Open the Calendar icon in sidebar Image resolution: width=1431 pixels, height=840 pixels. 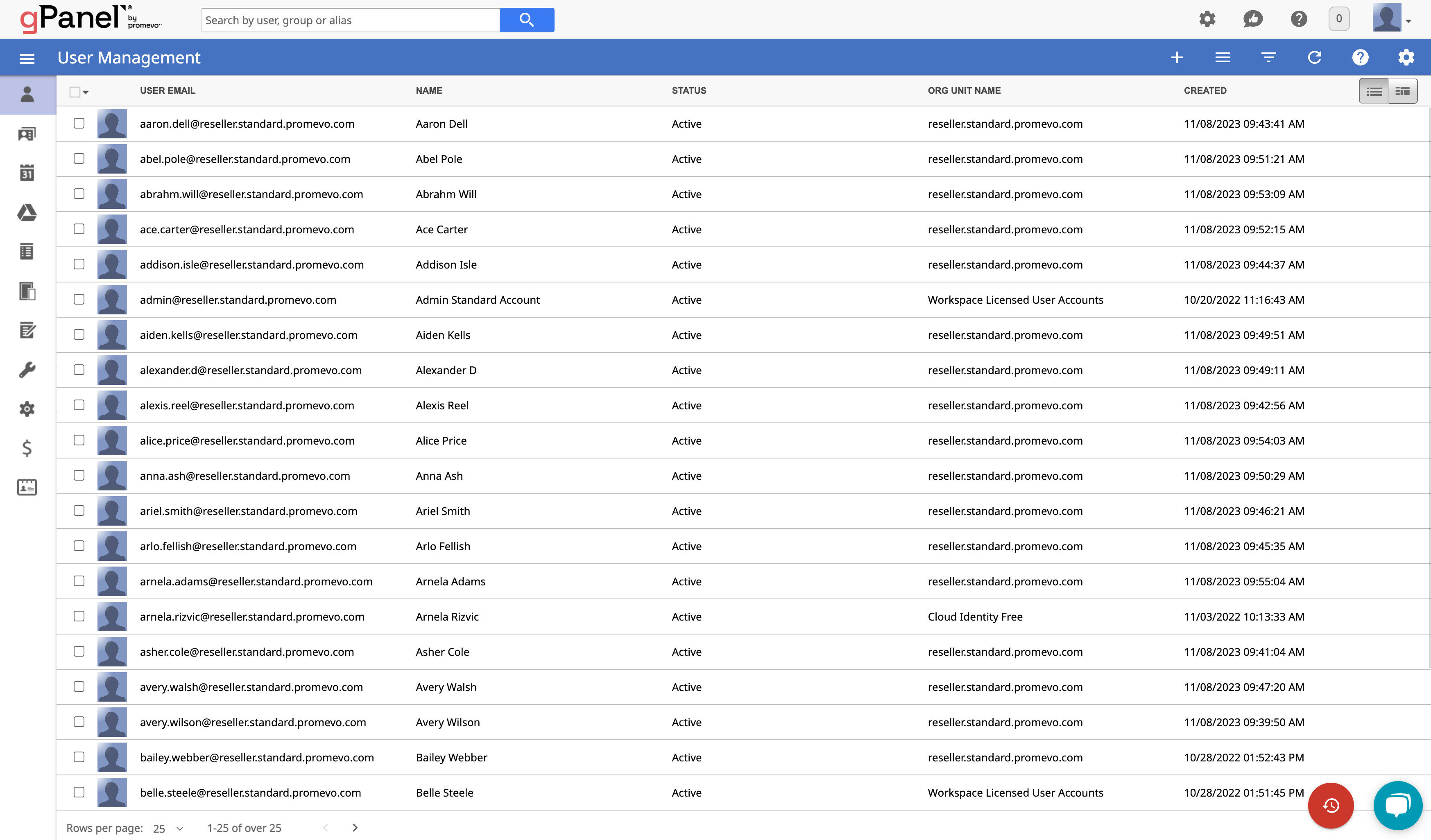[27, 173]
